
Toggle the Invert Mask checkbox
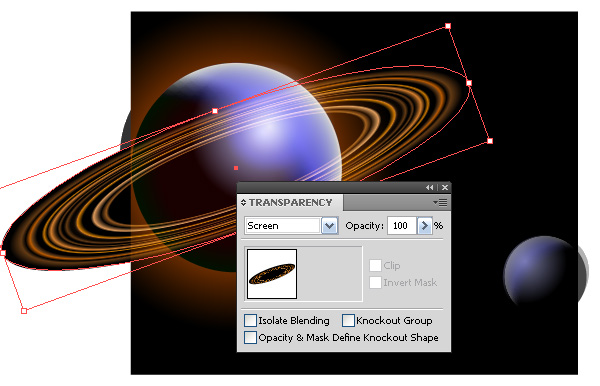coord(375,283)
